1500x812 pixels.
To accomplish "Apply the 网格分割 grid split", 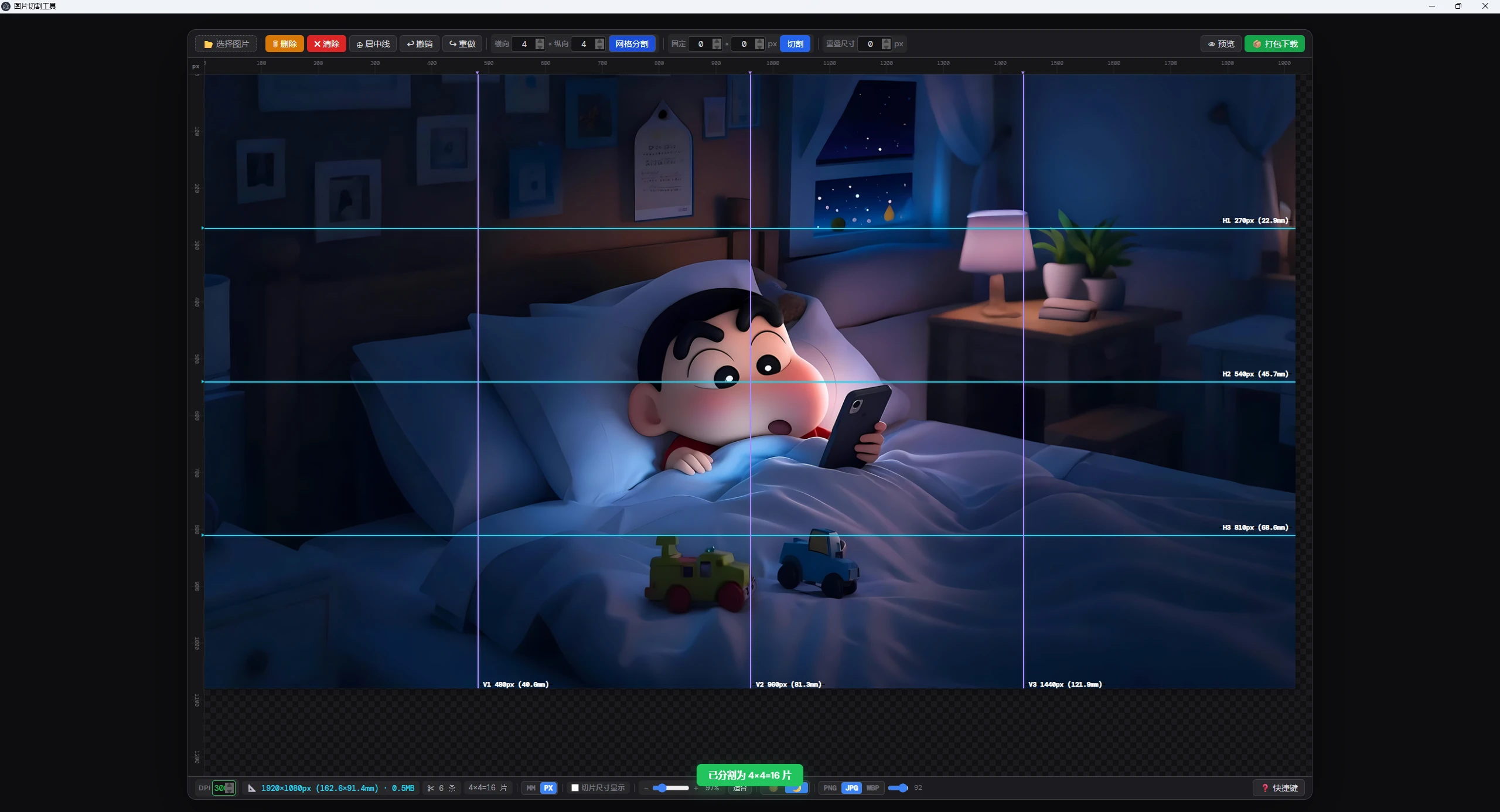I will [x=632, y=44].
